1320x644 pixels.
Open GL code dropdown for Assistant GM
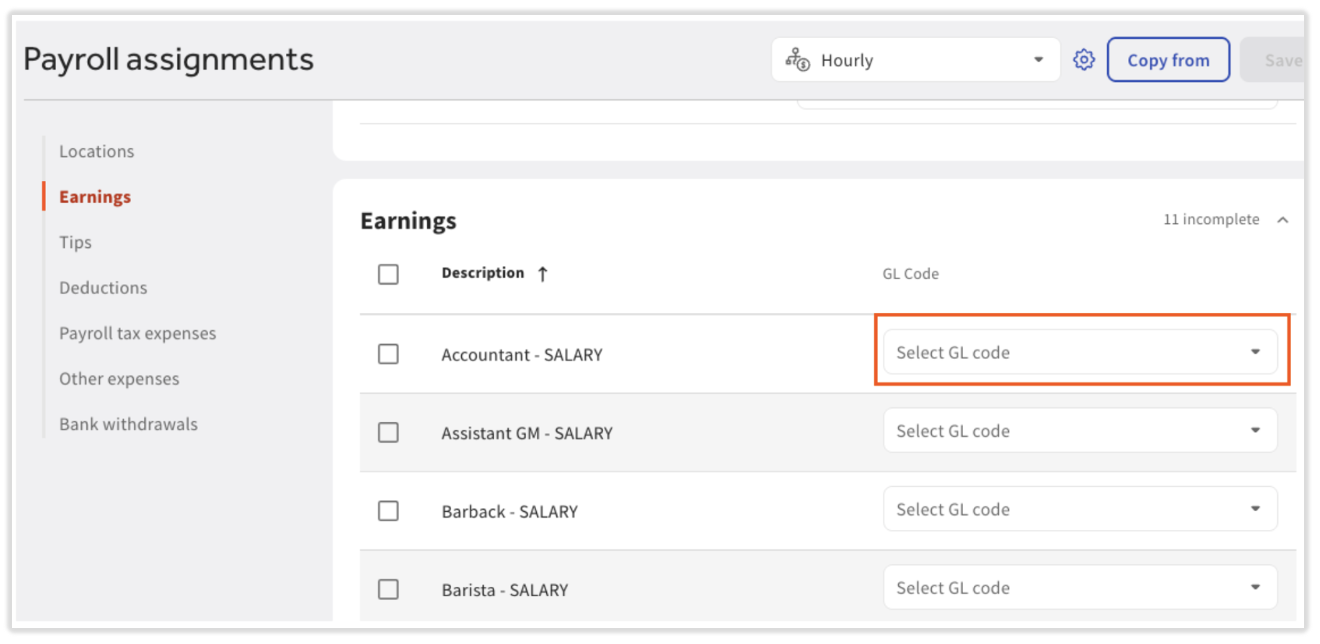click(1080, 431)
